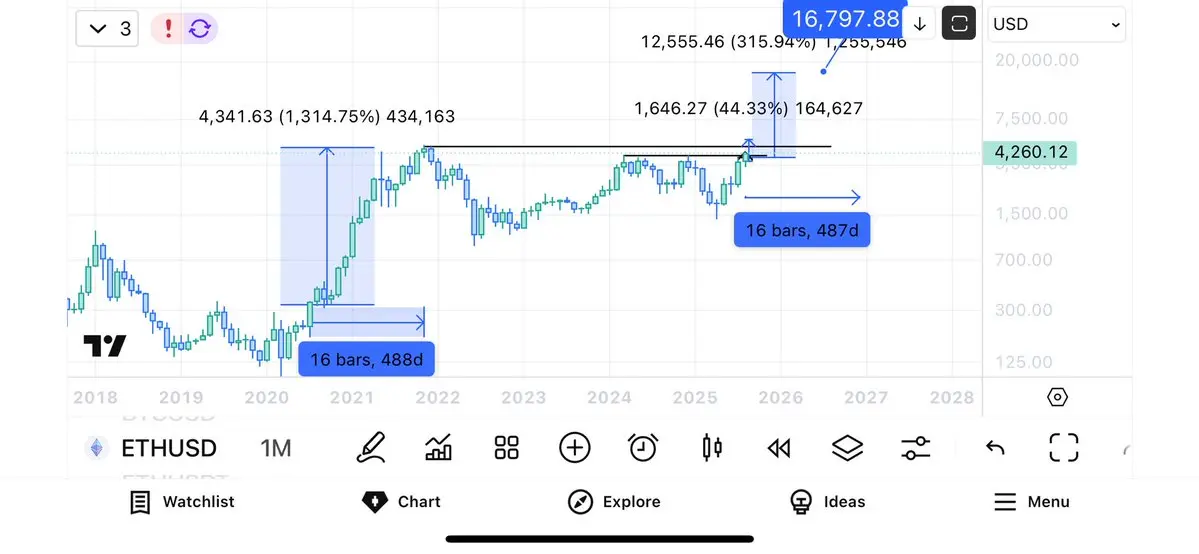Start bar replay with rewind icon
This screenshot has width=1199, height=554.
point(778,448)
